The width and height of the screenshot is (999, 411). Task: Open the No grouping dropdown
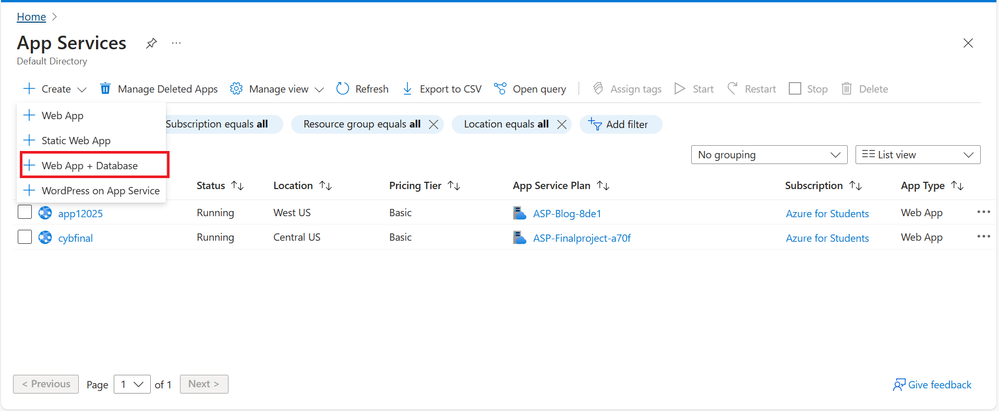pyautogui.click(x=769, y=155)
